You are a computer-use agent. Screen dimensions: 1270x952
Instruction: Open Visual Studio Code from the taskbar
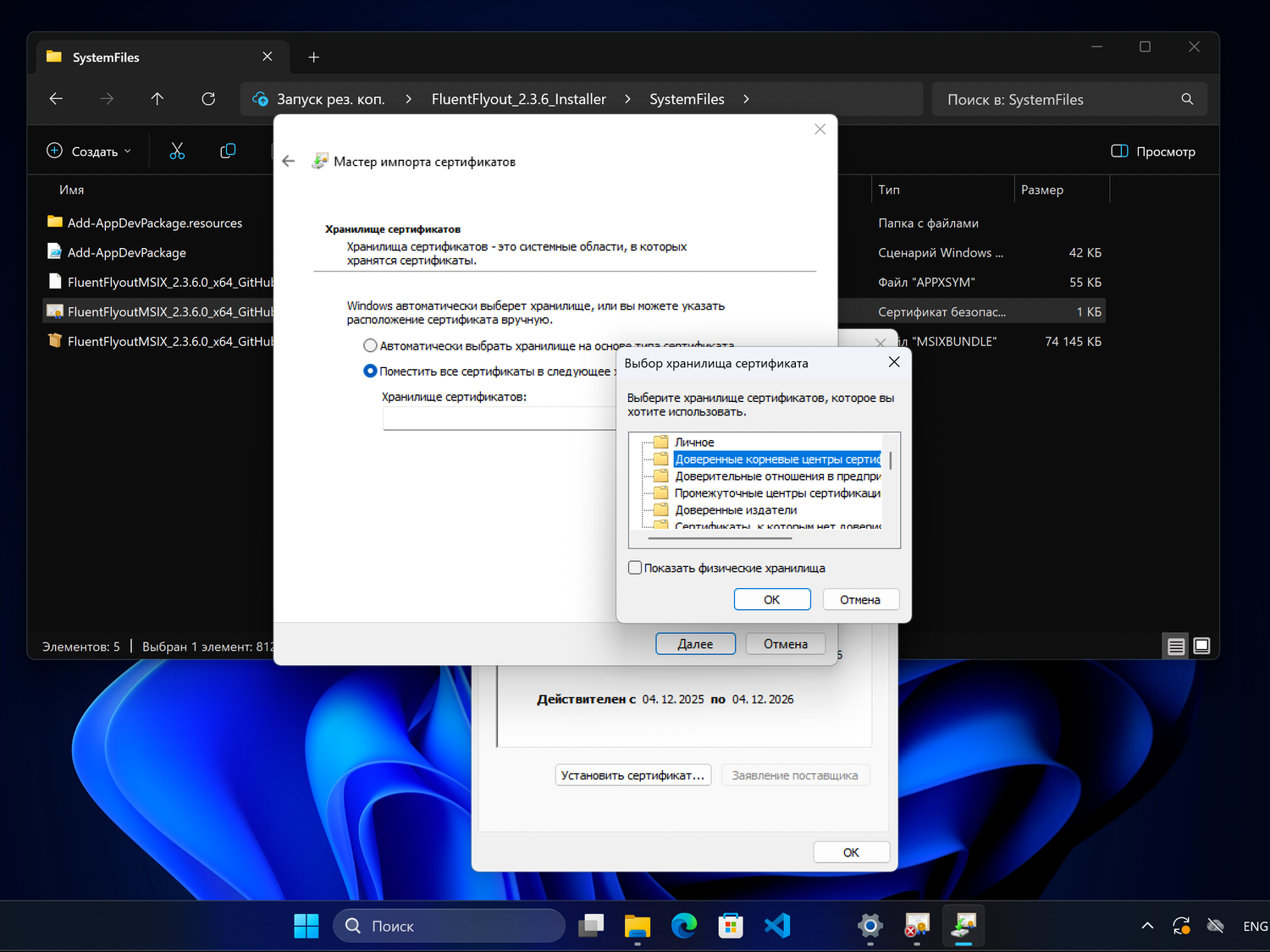click(x=777, y=926)
